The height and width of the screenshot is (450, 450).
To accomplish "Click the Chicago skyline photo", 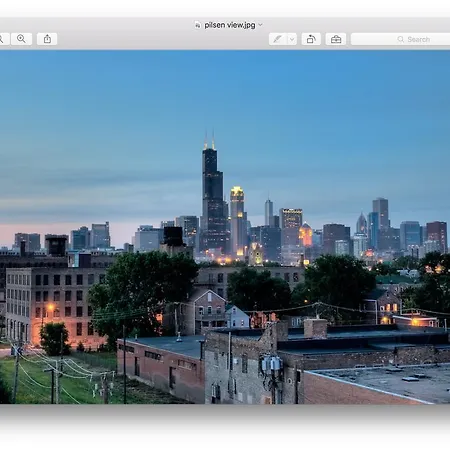I will 225,227.
